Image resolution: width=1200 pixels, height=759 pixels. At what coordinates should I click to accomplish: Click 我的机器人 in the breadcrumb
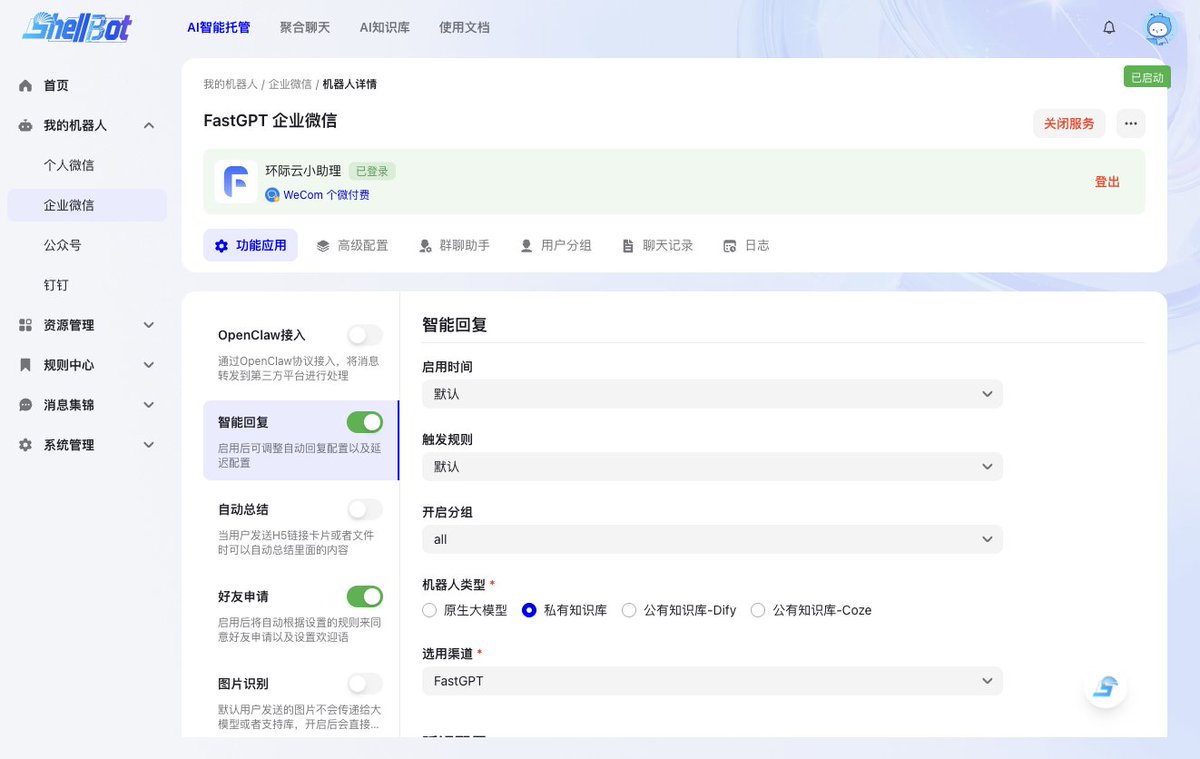tap(230, 85)
